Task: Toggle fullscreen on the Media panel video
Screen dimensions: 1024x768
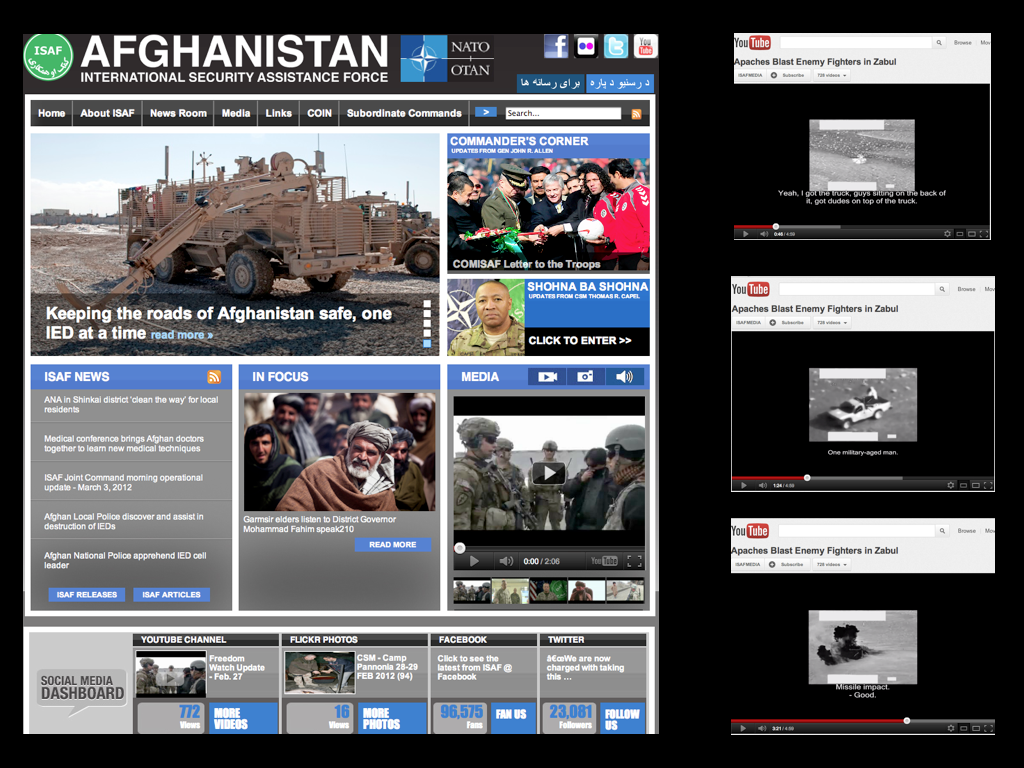Action: click(634, 561)
